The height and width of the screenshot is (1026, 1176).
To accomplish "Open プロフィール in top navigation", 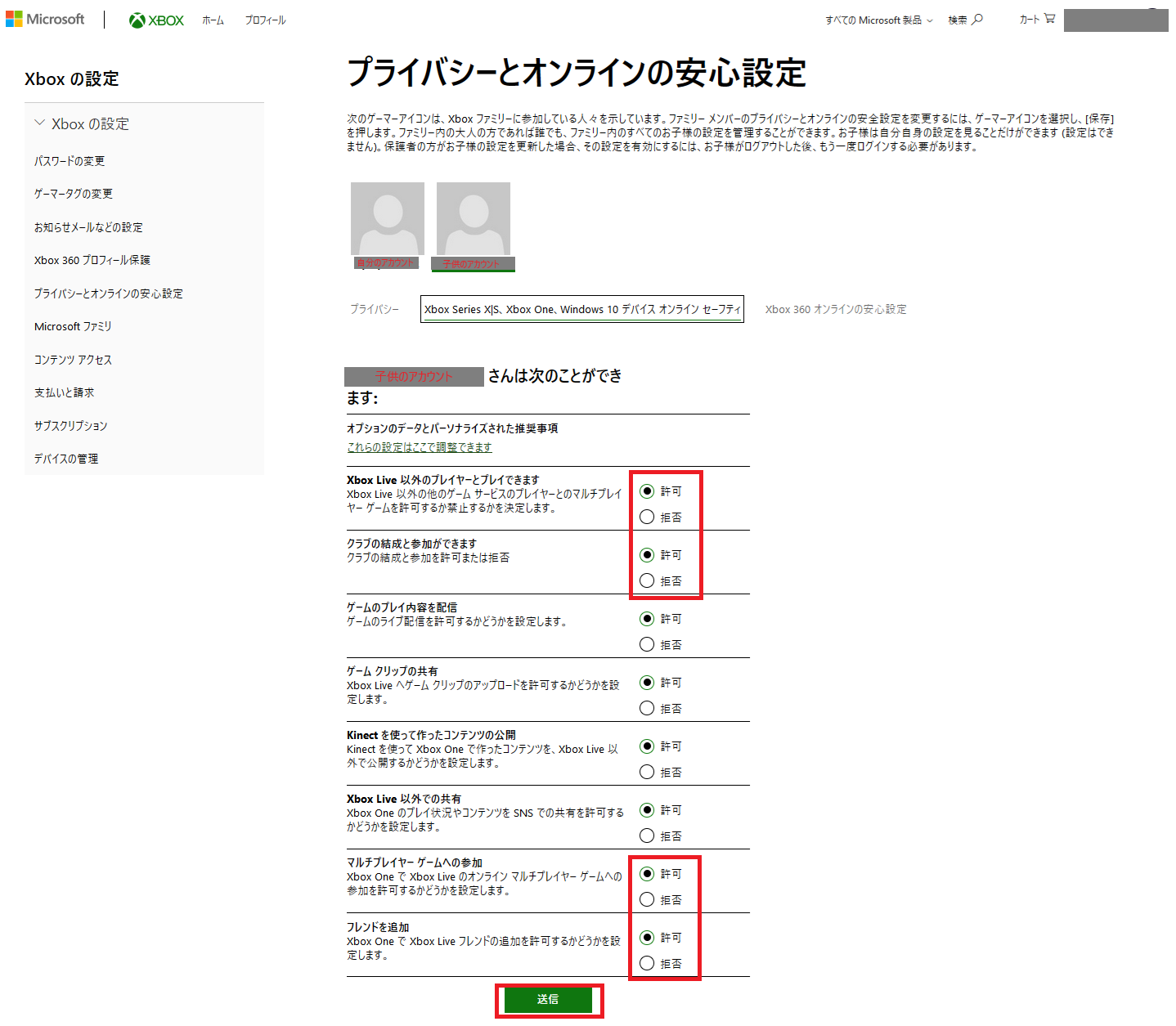I will pyautogui.click(x=265, y=20).
